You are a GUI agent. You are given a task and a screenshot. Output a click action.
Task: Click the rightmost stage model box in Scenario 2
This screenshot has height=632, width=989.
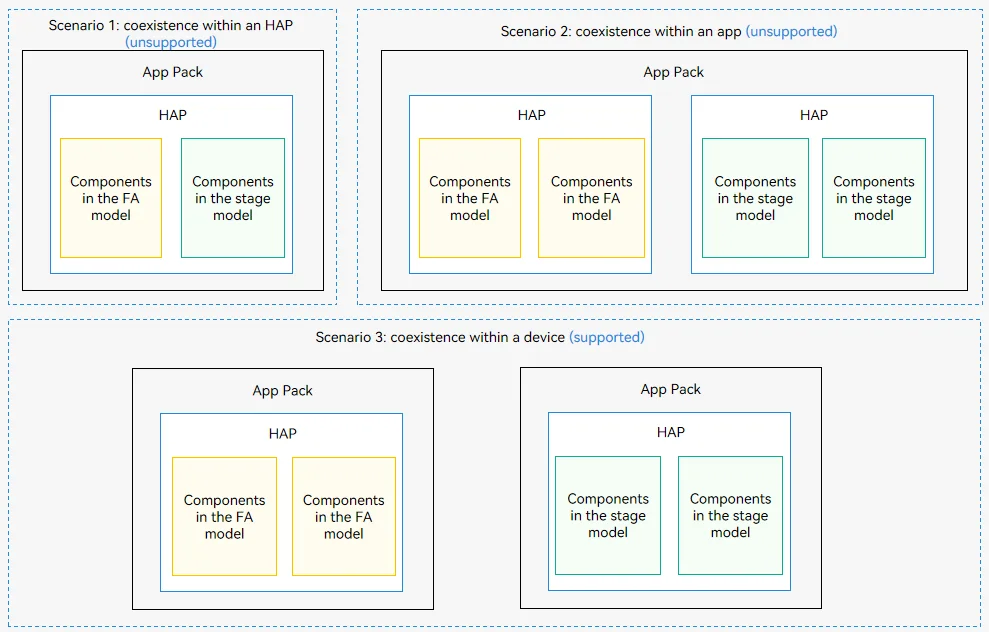[874, 198]
